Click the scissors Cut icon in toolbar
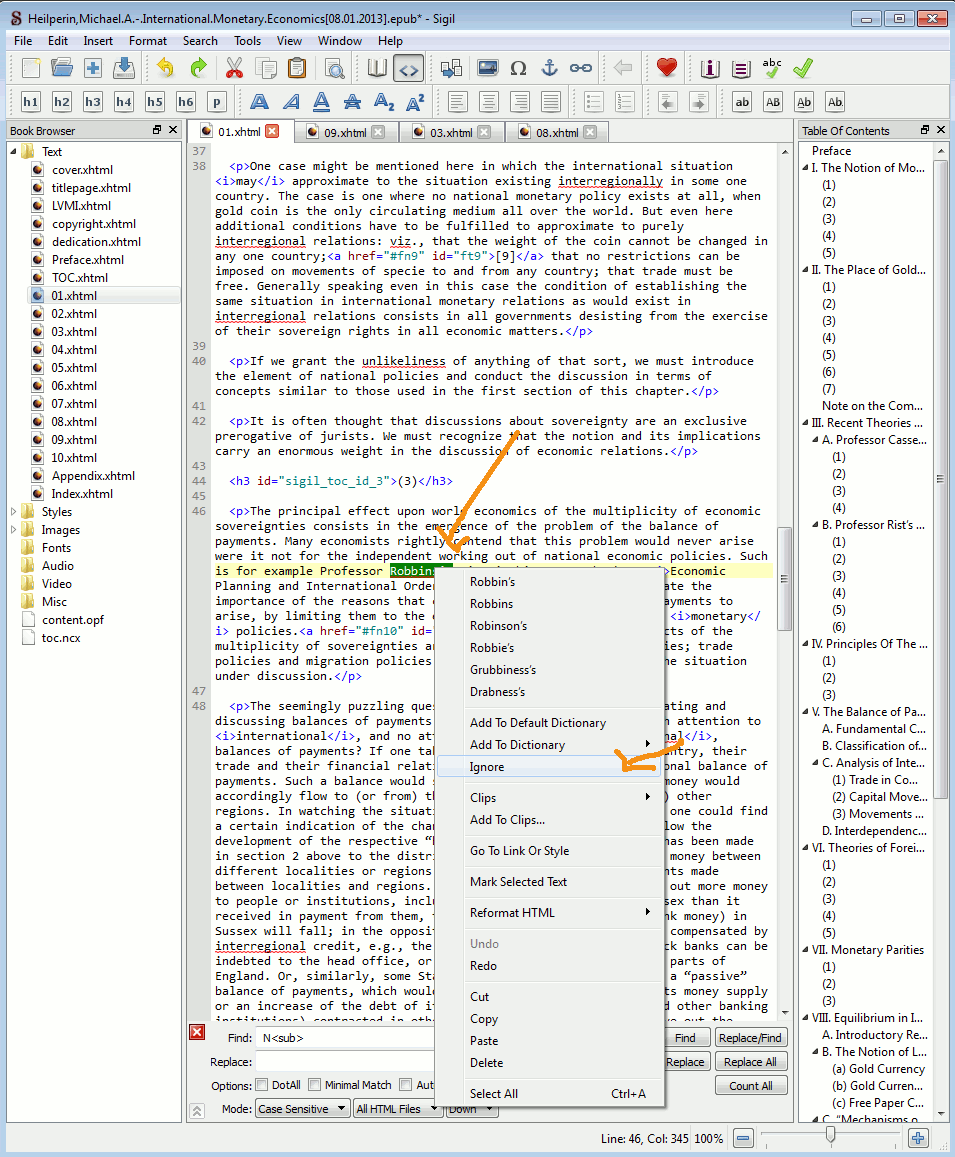 tap(235, 68)
